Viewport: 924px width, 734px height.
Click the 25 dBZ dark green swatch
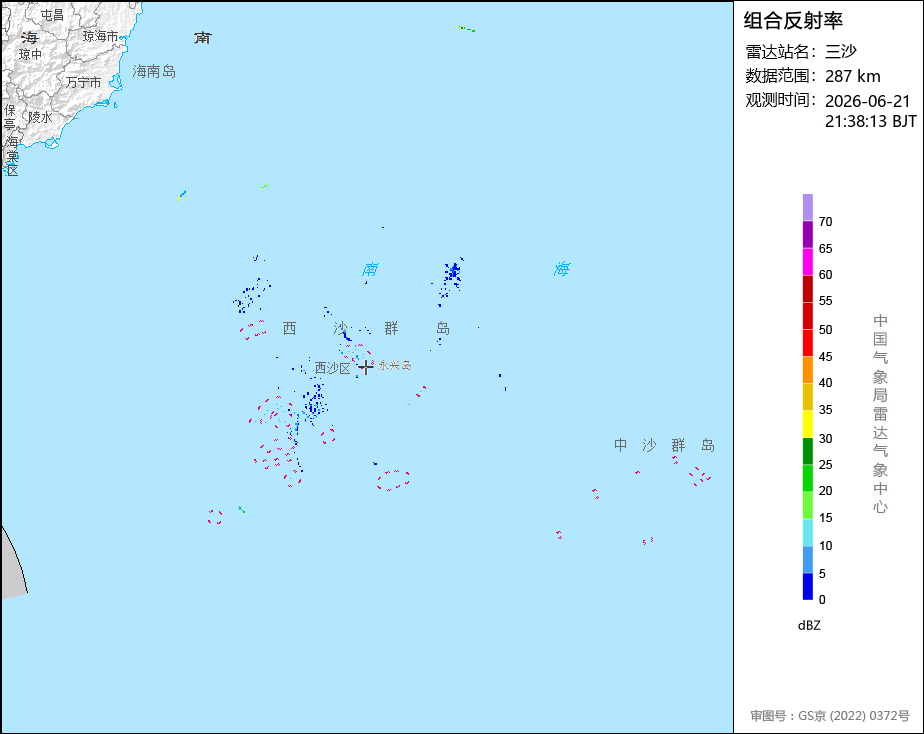point(808,451)
